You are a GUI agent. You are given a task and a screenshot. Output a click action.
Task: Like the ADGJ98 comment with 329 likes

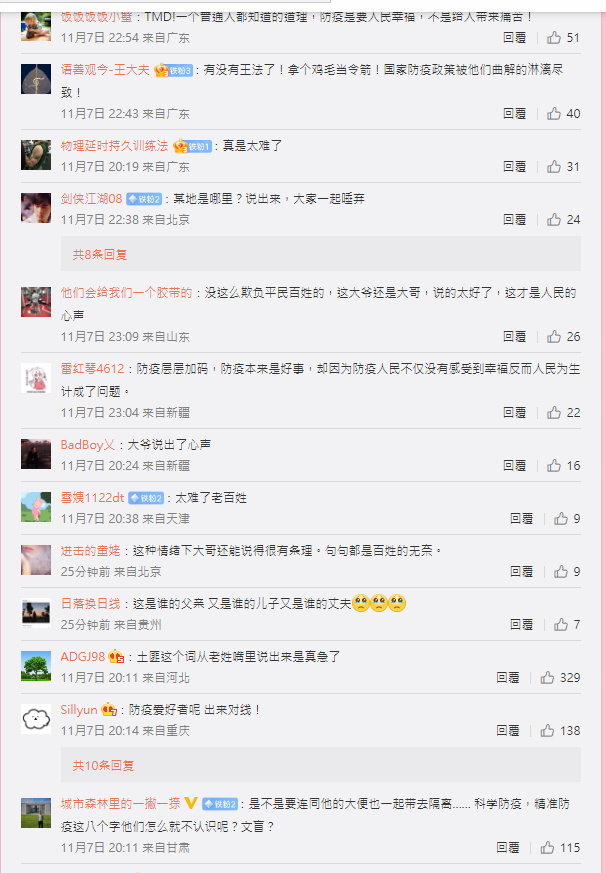pos(560,678)
